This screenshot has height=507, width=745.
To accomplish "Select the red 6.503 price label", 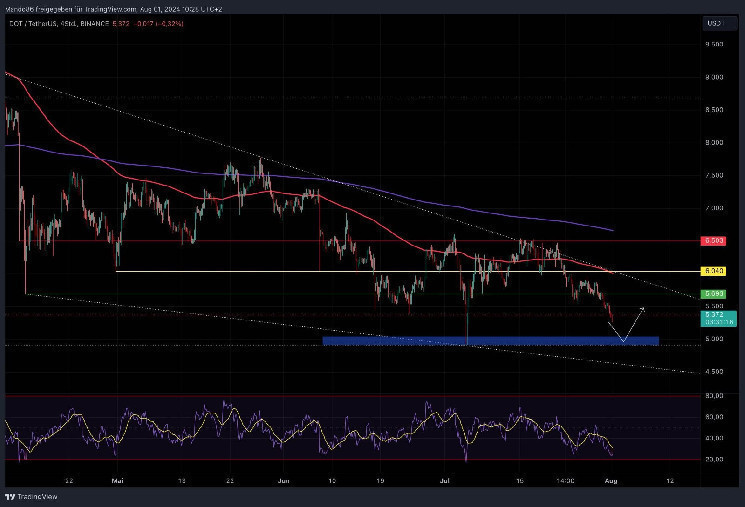I will point(713,241).
